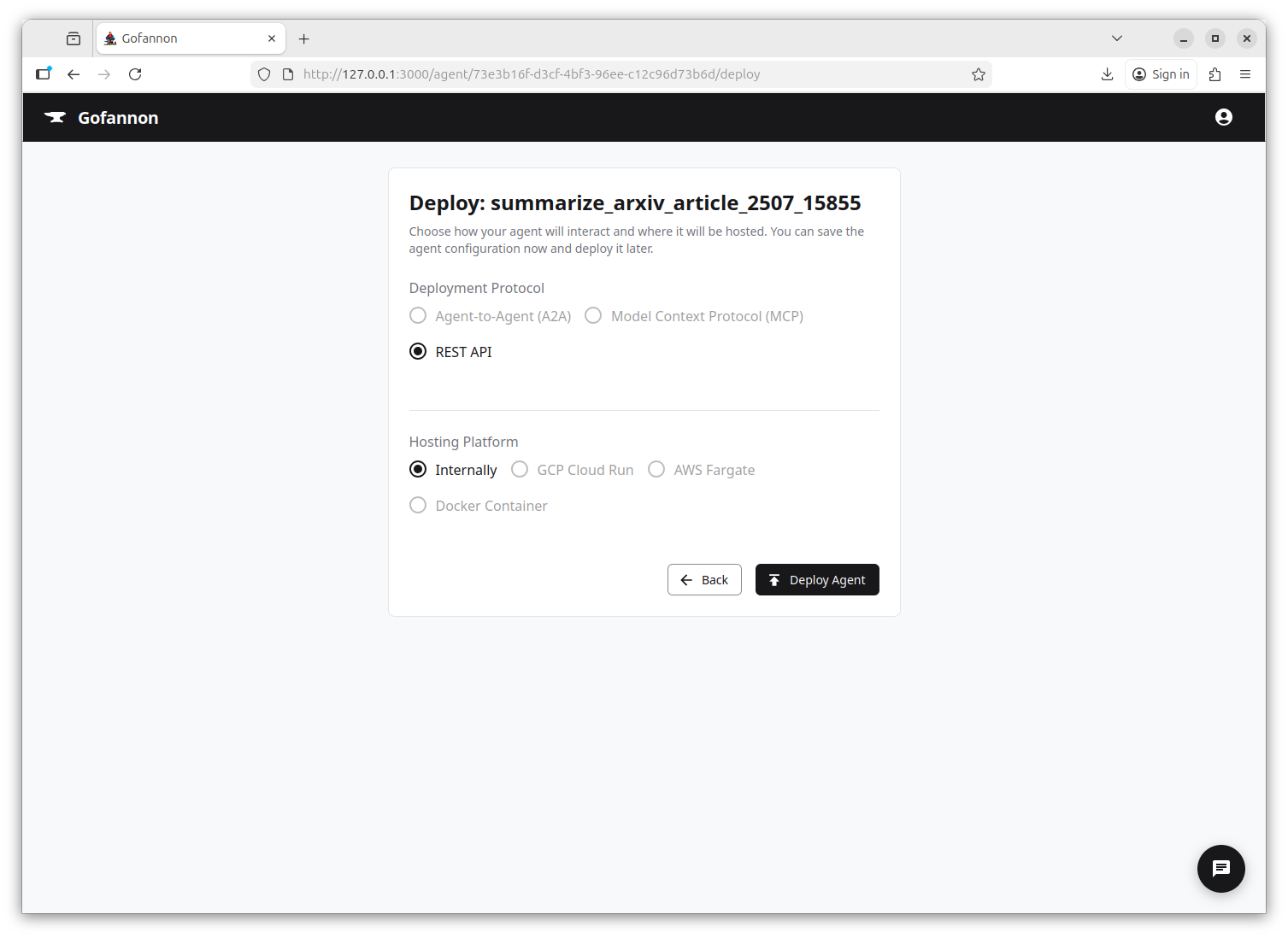Open a new browser tab
Screen dimensions: 1288x938
303,38
